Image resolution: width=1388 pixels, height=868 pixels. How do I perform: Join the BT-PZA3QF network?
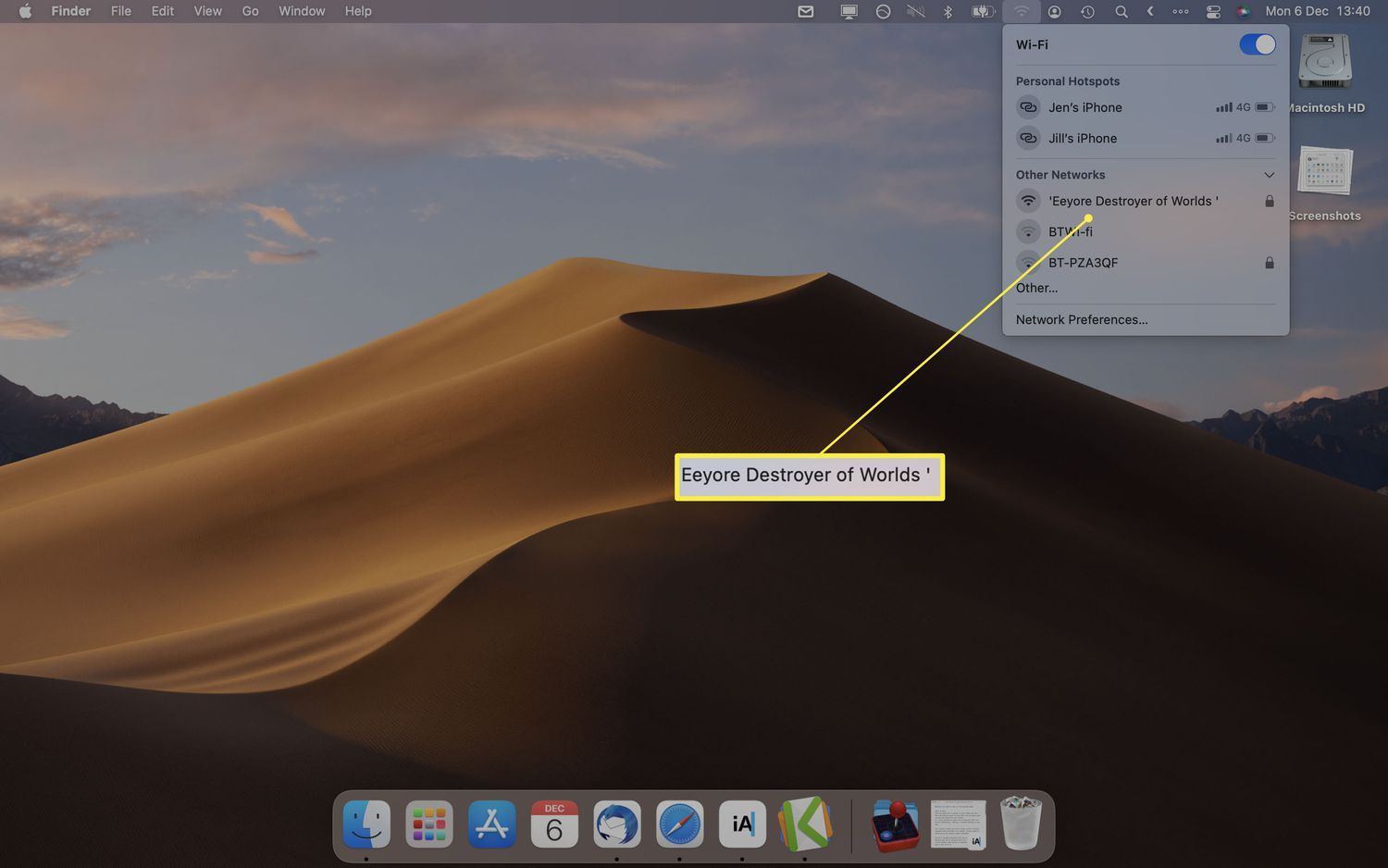click(1083, 263)
